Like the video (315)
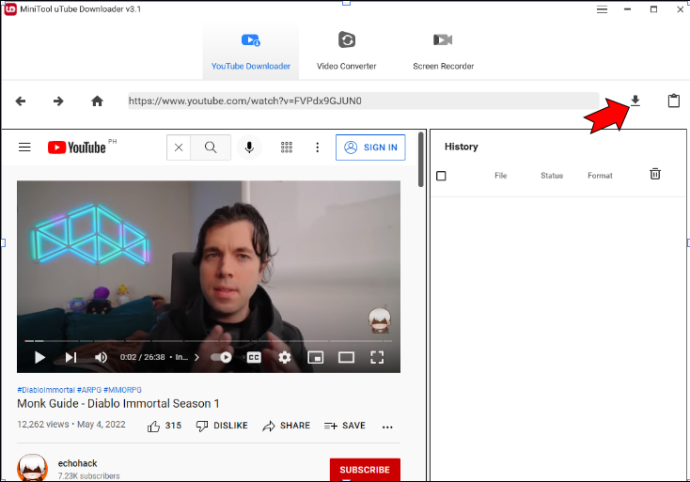The width and height of the screenshot is (690, 482). 164,426
